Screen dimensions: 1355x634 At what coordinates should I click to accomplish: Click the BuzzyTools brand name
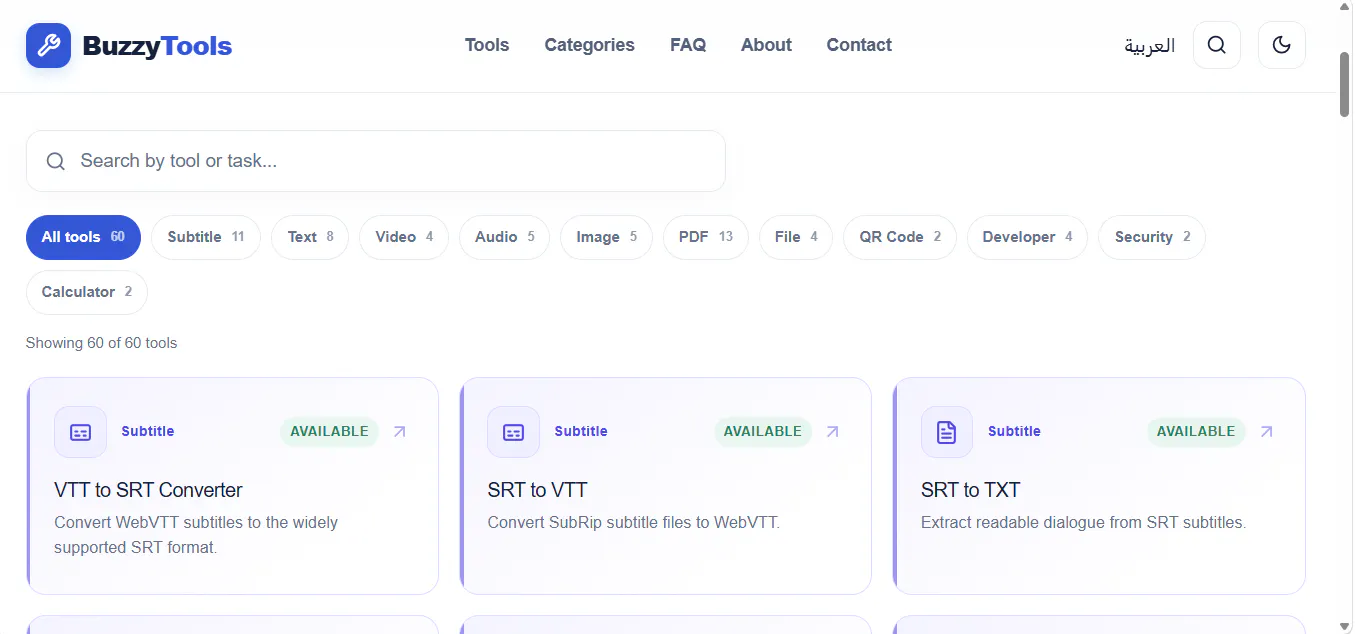coord(157,46)
